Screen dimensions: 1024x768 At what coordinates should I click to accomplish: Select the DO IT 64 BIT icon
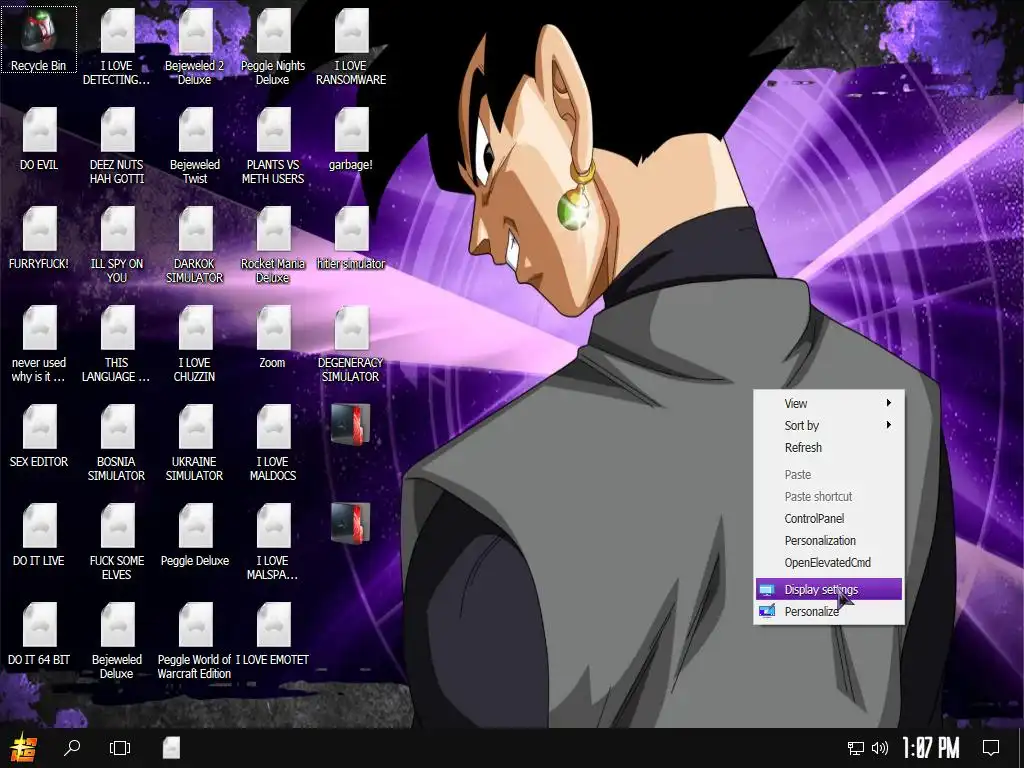(39, 635)
